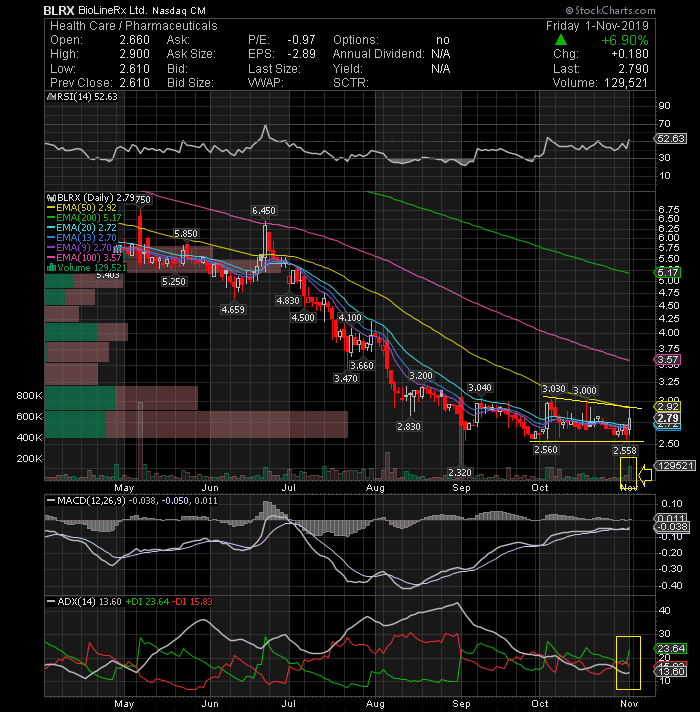The height and width of the screenshot is (712, 700).
Task: Click the 3.040 price label
Action: pos(480,387)
